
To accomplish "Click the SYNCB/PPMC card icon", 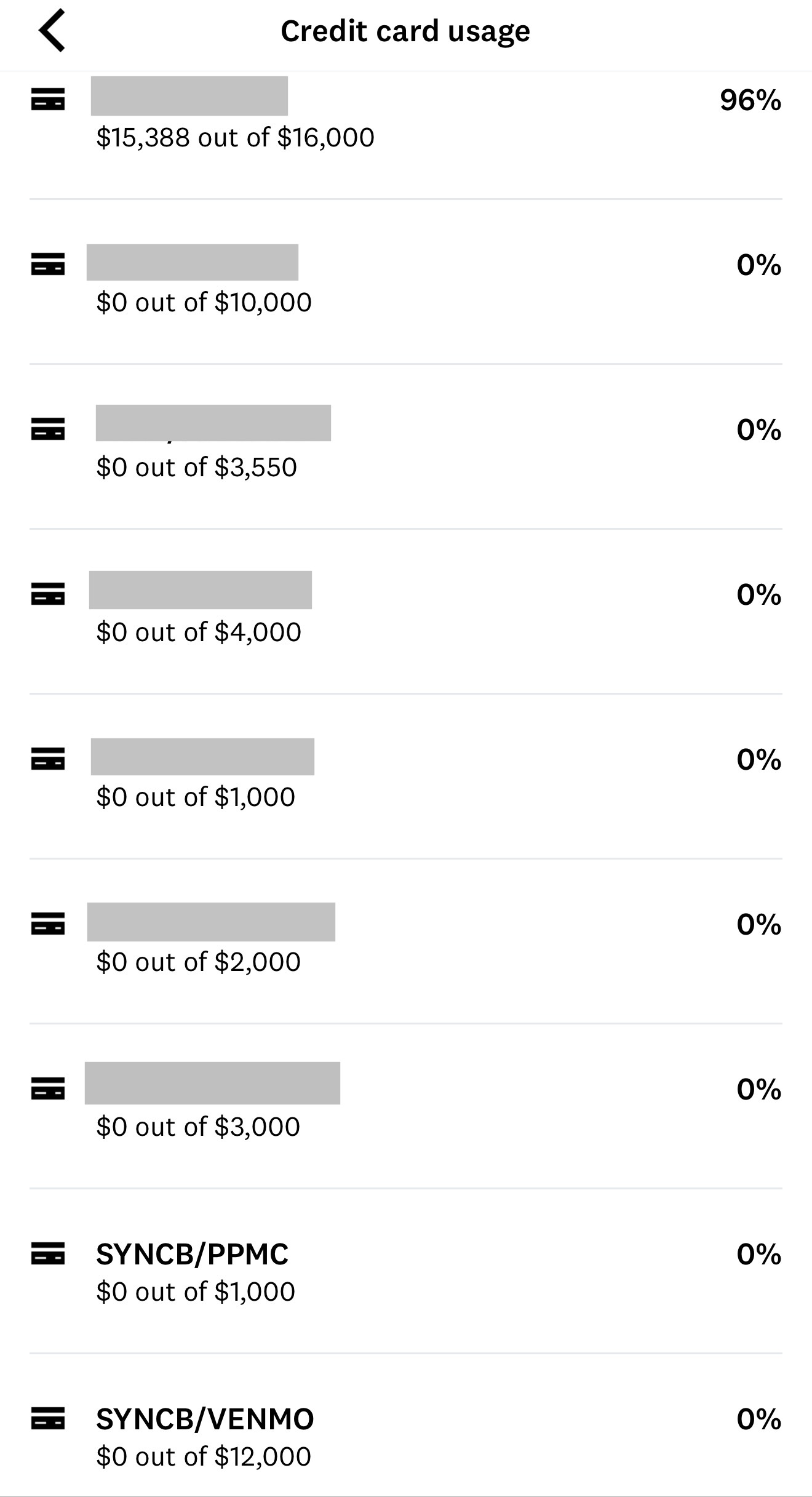I will (x=48, y=1253).
